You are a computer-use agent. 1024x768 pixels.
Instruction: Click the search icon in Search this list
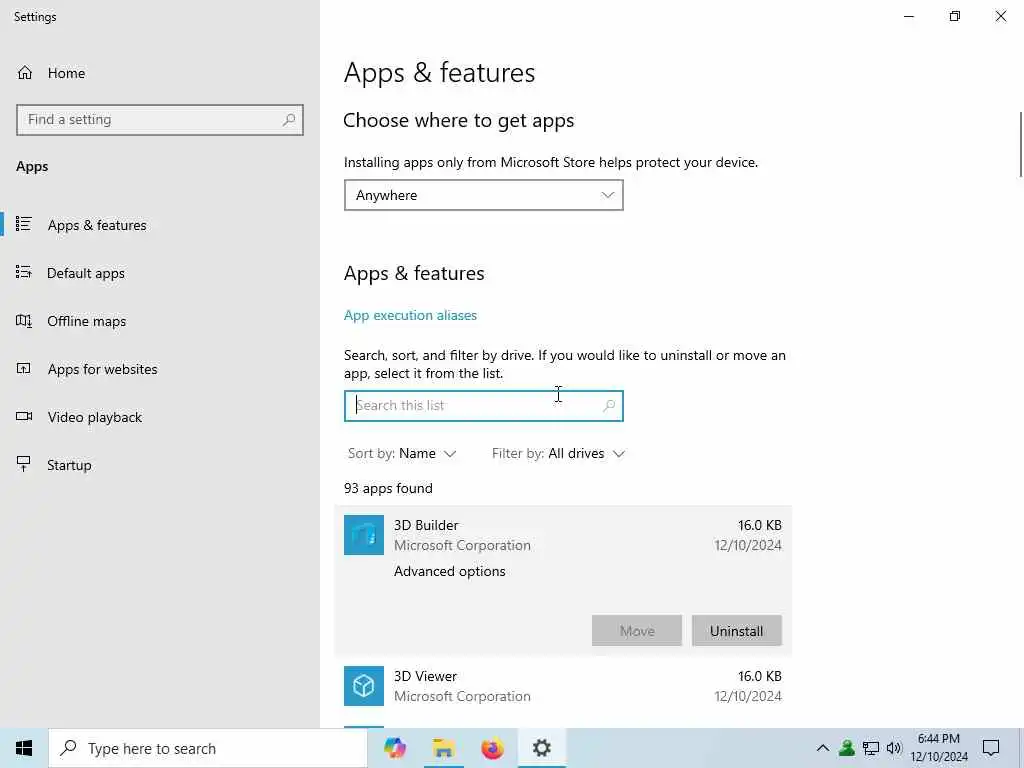coord(609,406)
